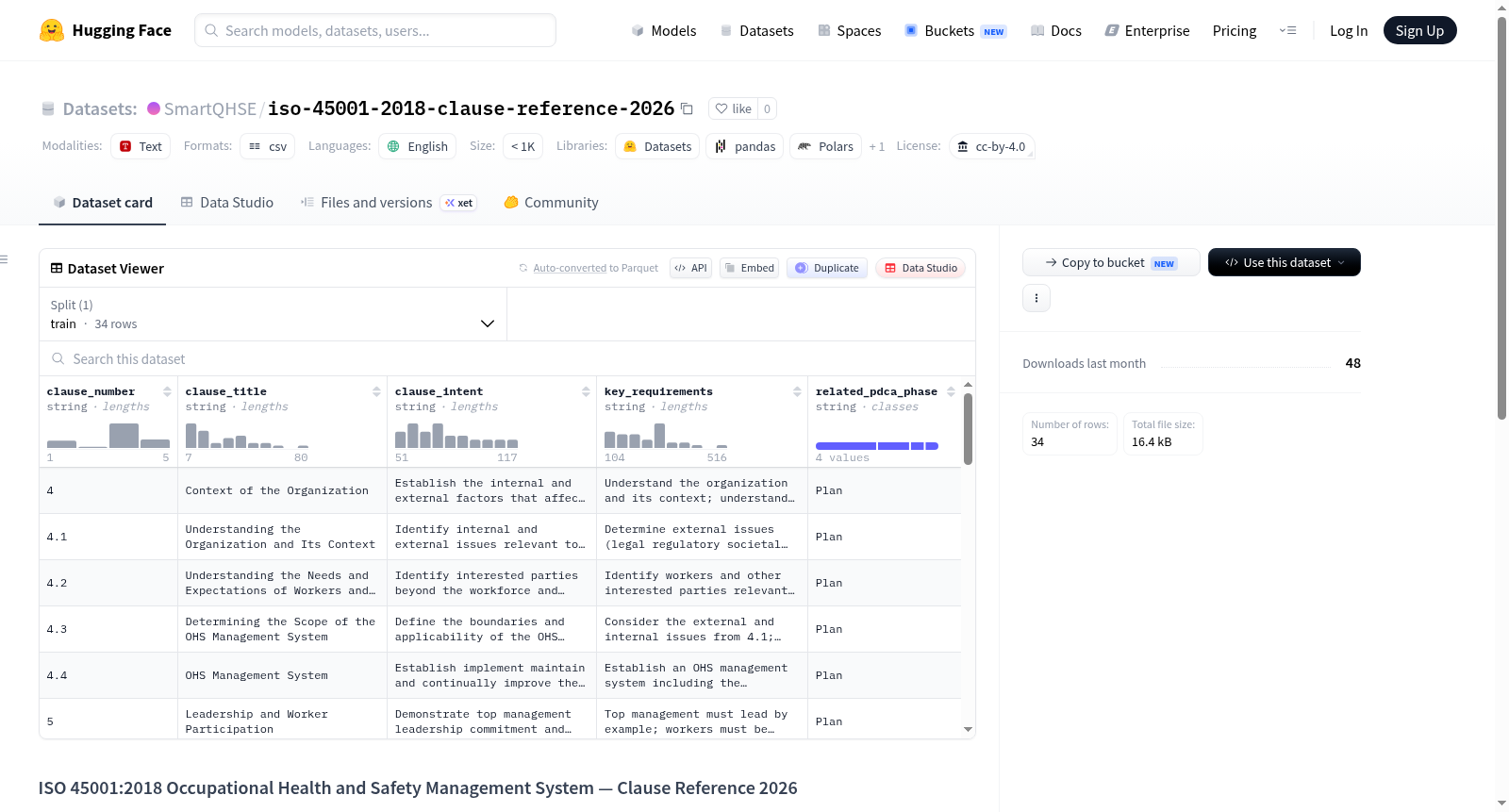This screenshot has height=812, width=1509.
Task: Open the Models nav item
Action: [664, 30]
